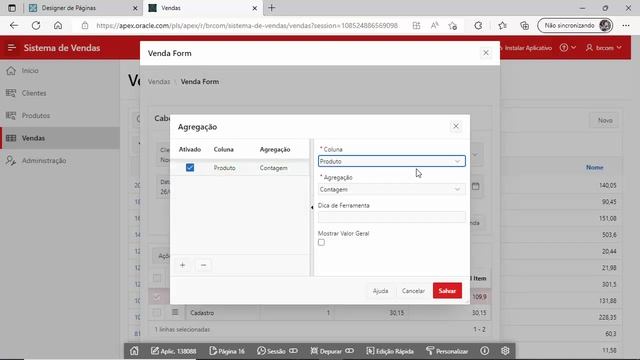Go back in browser history
Screen dimensions: 640x360
click(14, 25)
